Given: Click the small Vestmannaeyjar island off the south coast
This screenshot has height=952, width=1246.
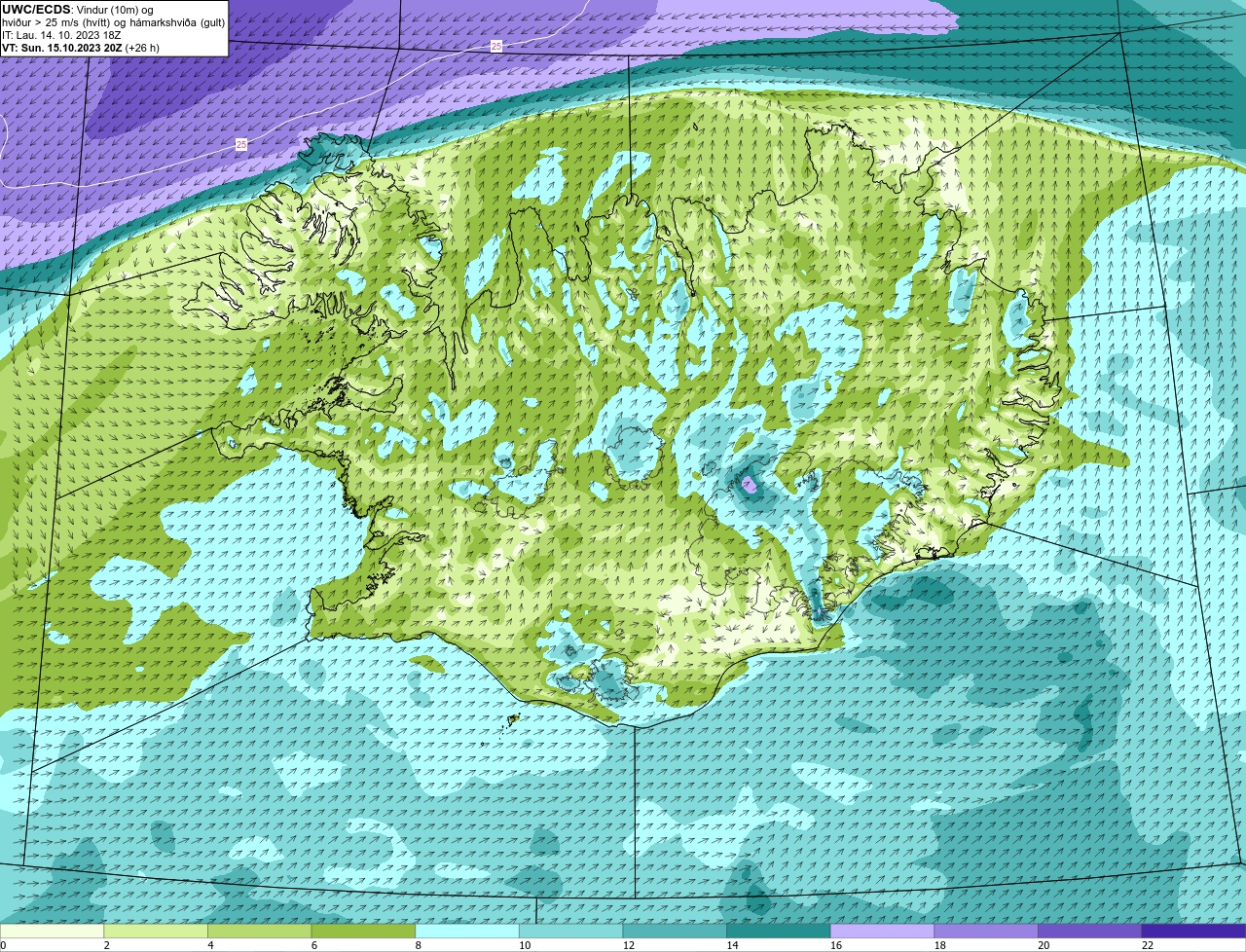Looking at the screenshot, I should pyautogui.click(x=513, y=720).
